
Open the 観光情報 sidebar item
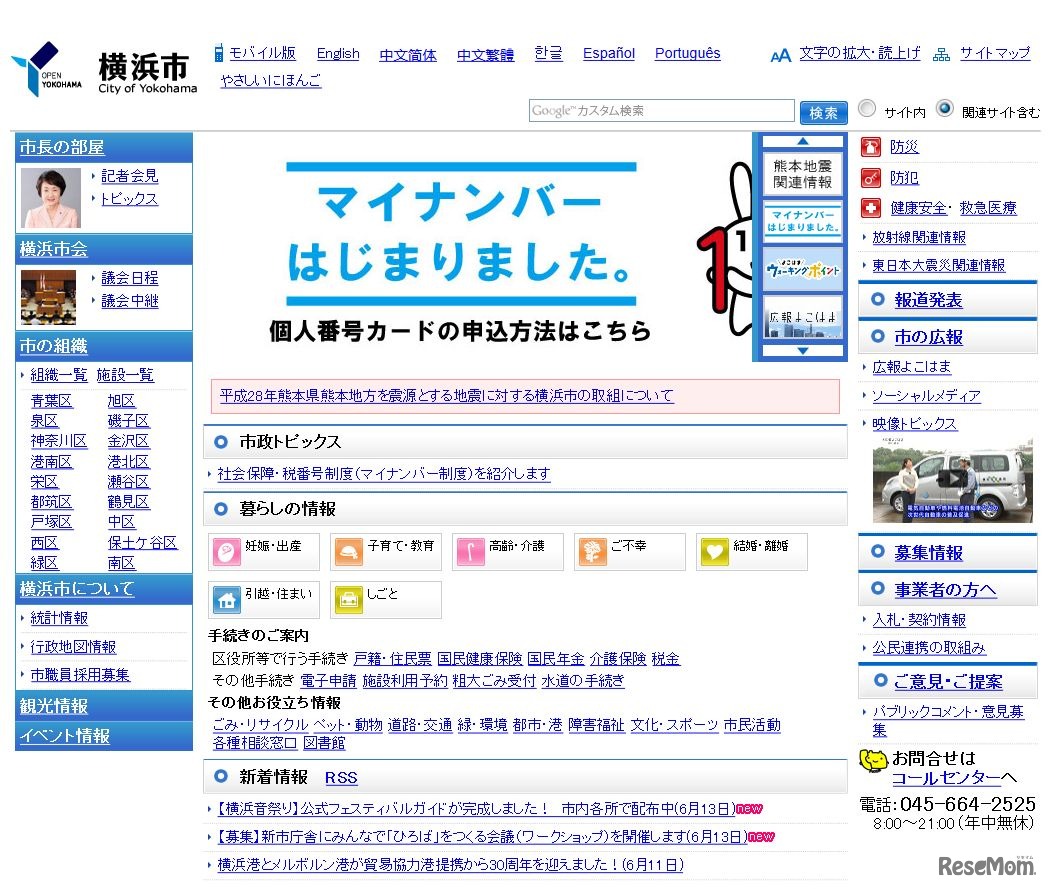54,706
